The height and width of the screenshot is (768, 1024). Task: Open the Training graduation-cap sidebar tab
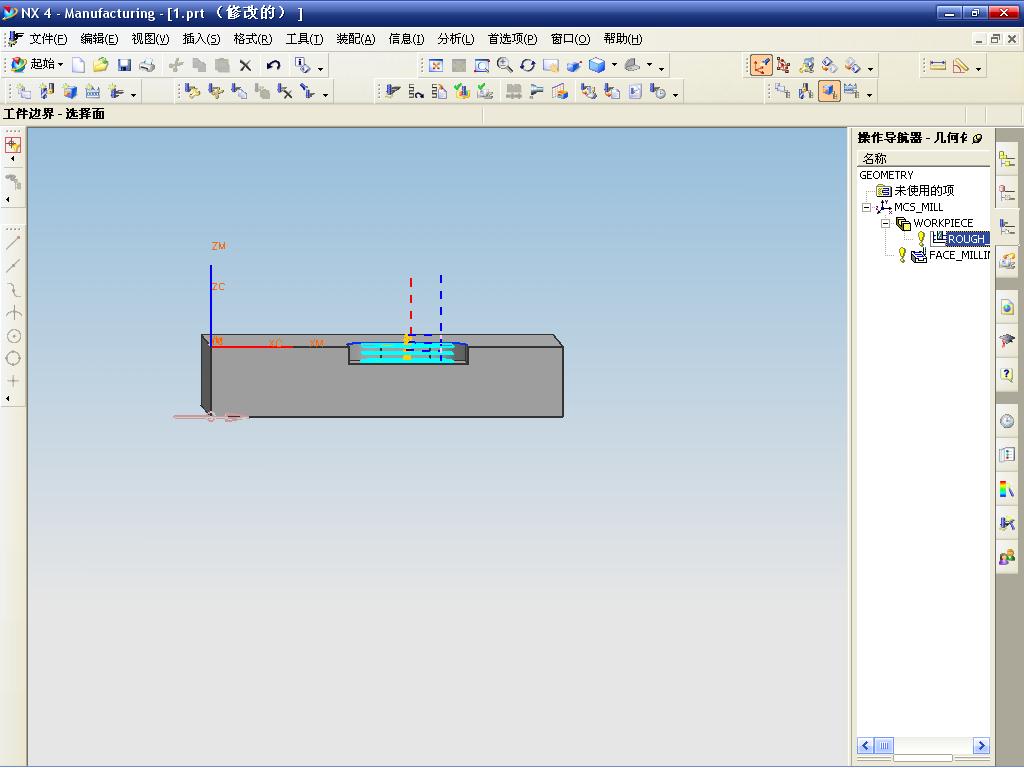point(1007,341)
